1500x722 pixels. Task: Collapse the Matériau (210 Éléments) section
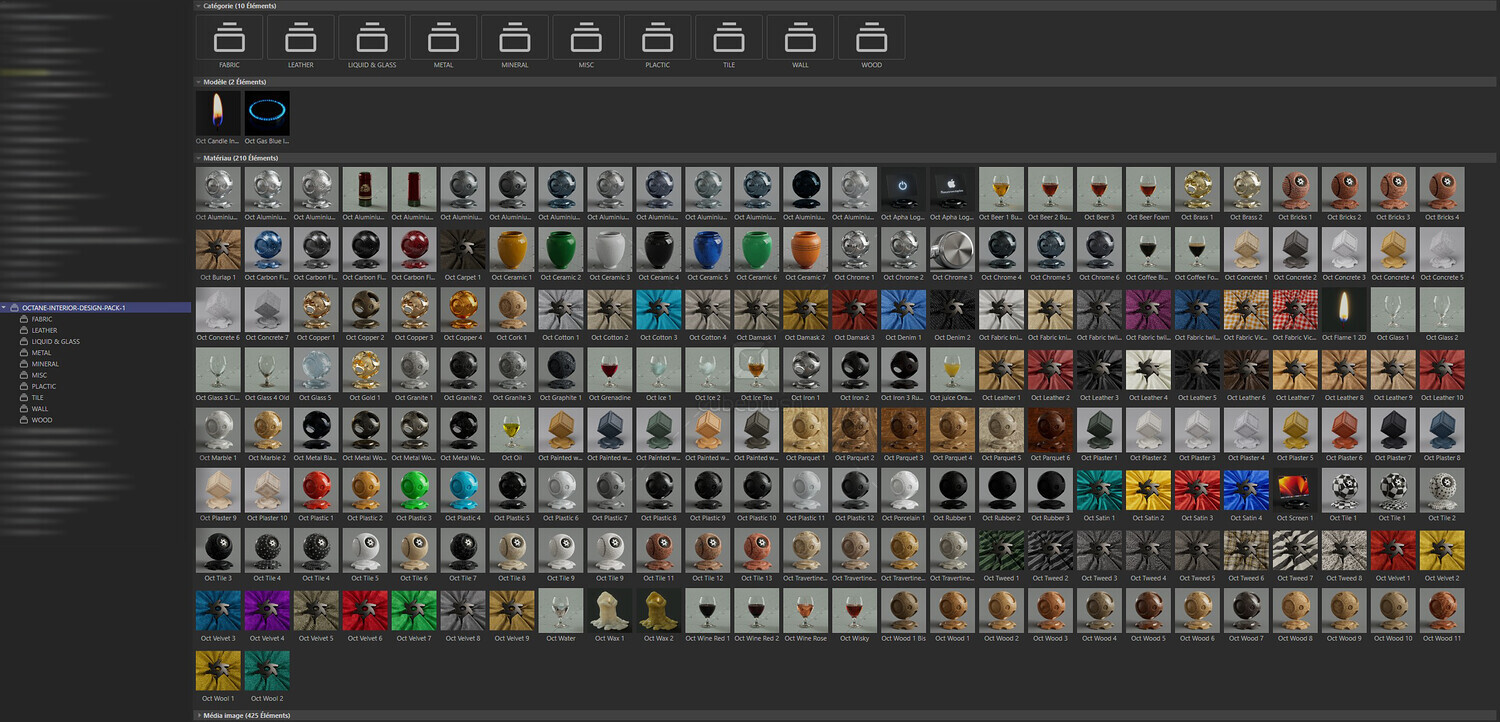(x=198, y=158)
